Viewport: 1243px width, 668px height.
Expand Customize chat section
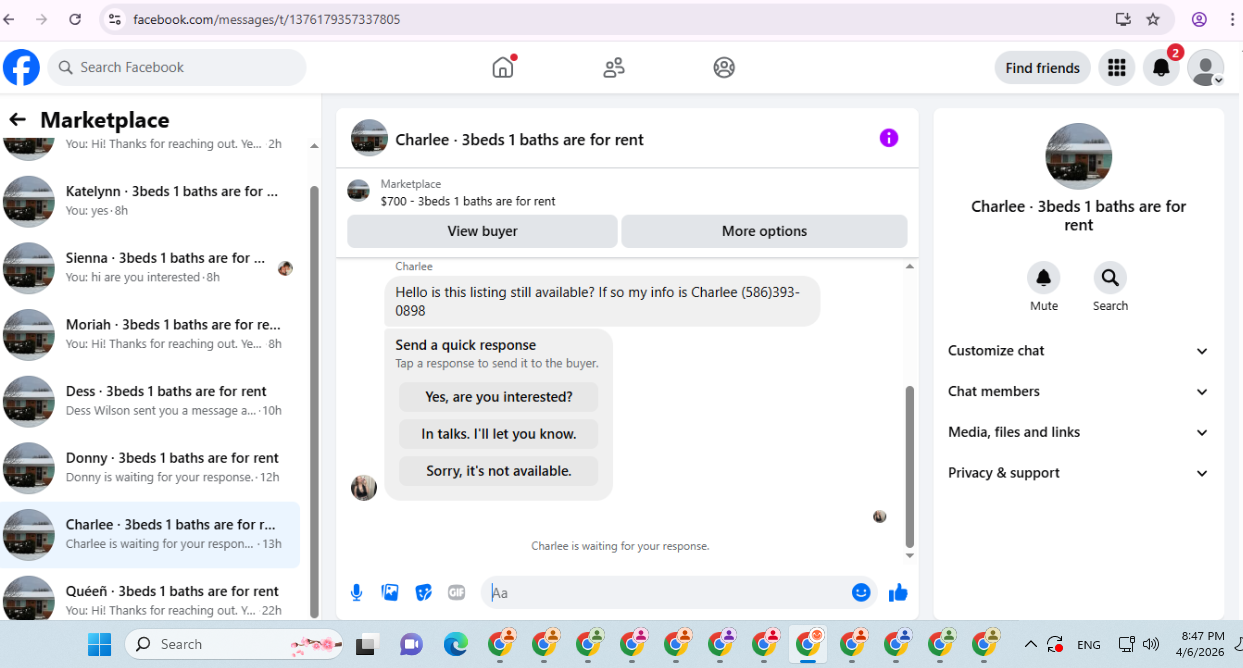coord(1078,351)
